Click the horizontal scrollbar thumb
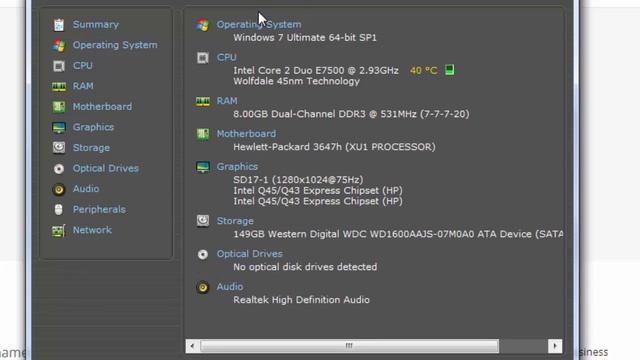Screen dimensions: 640x360 tap(349, 346)
